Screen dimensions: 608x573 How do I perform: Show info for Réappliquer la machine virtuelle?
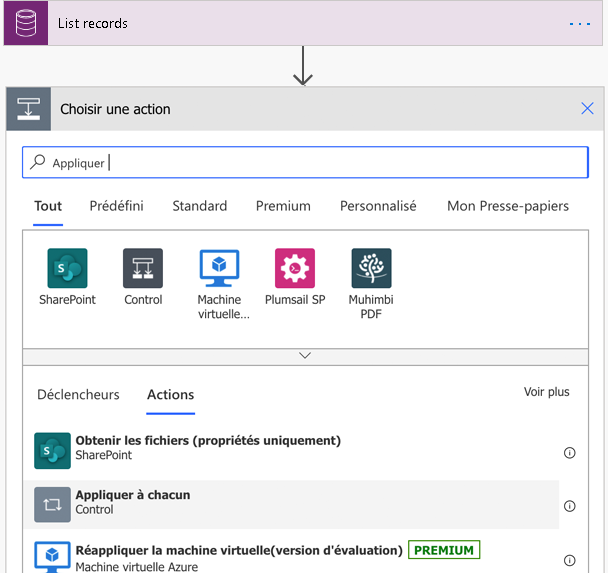570,560
